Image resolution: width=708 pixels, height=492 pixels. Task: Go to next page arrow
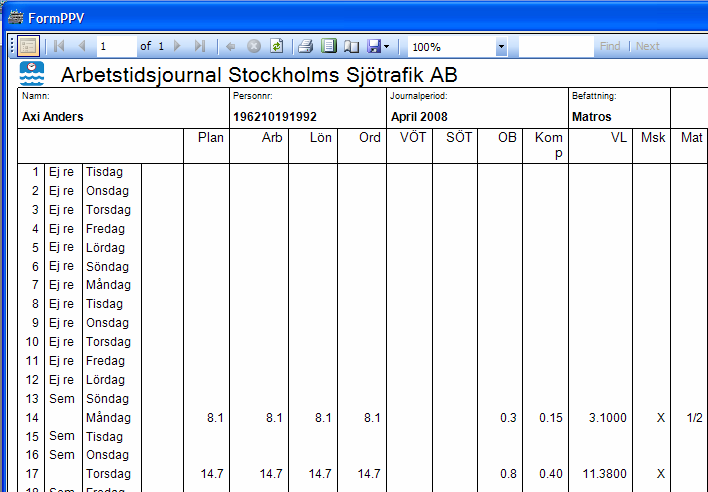pos(177,46)
